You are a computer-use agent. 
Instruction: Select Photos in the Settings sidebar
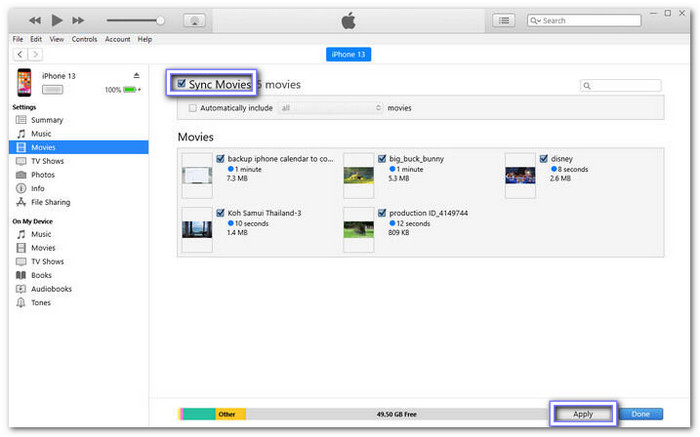click(x=44, y=175)
